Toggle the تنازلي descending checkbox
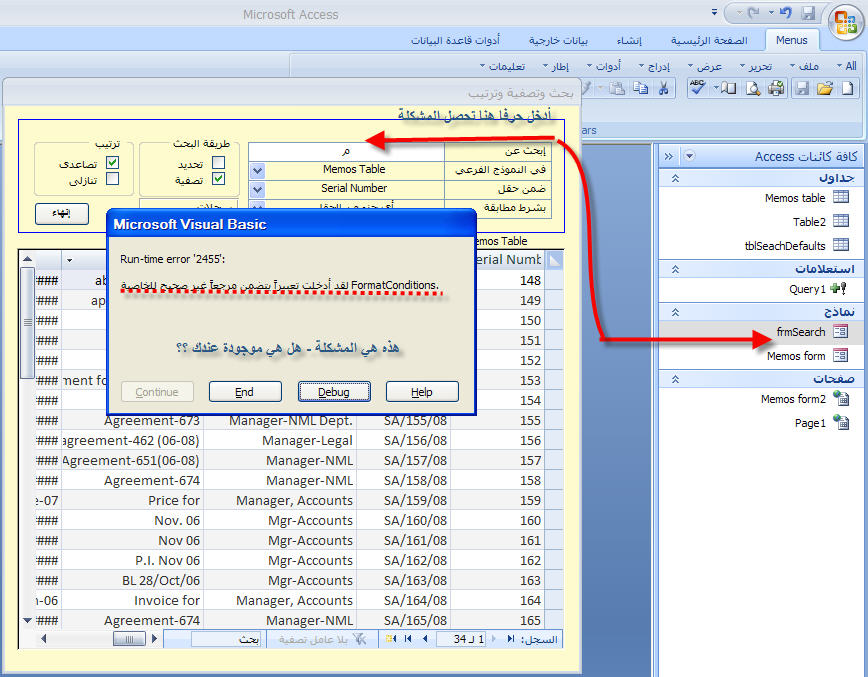 pos(112,179)
